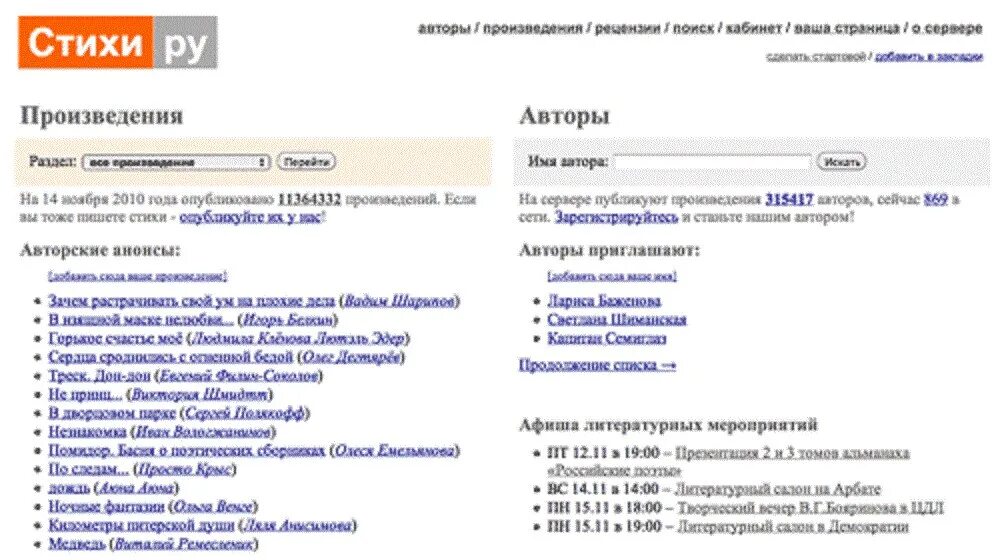Click добавить сюда ваше произведение link
The image size is (1000, 560).
coord(137,276)
